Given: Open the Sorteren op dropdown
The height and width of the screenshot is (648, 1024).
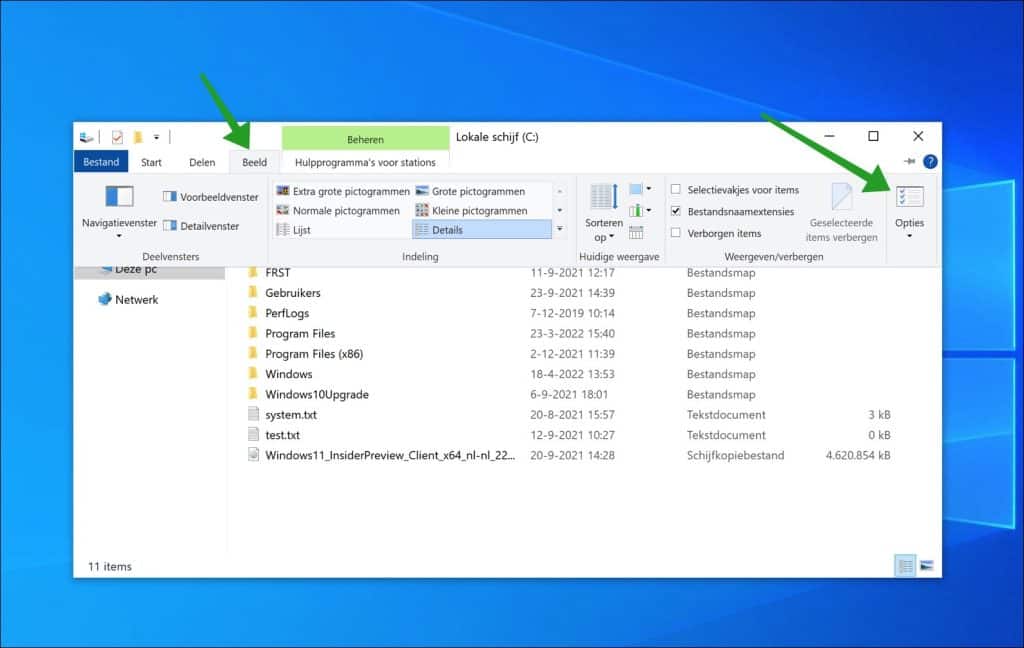Looking at the screenshot, I should [604, 213].
